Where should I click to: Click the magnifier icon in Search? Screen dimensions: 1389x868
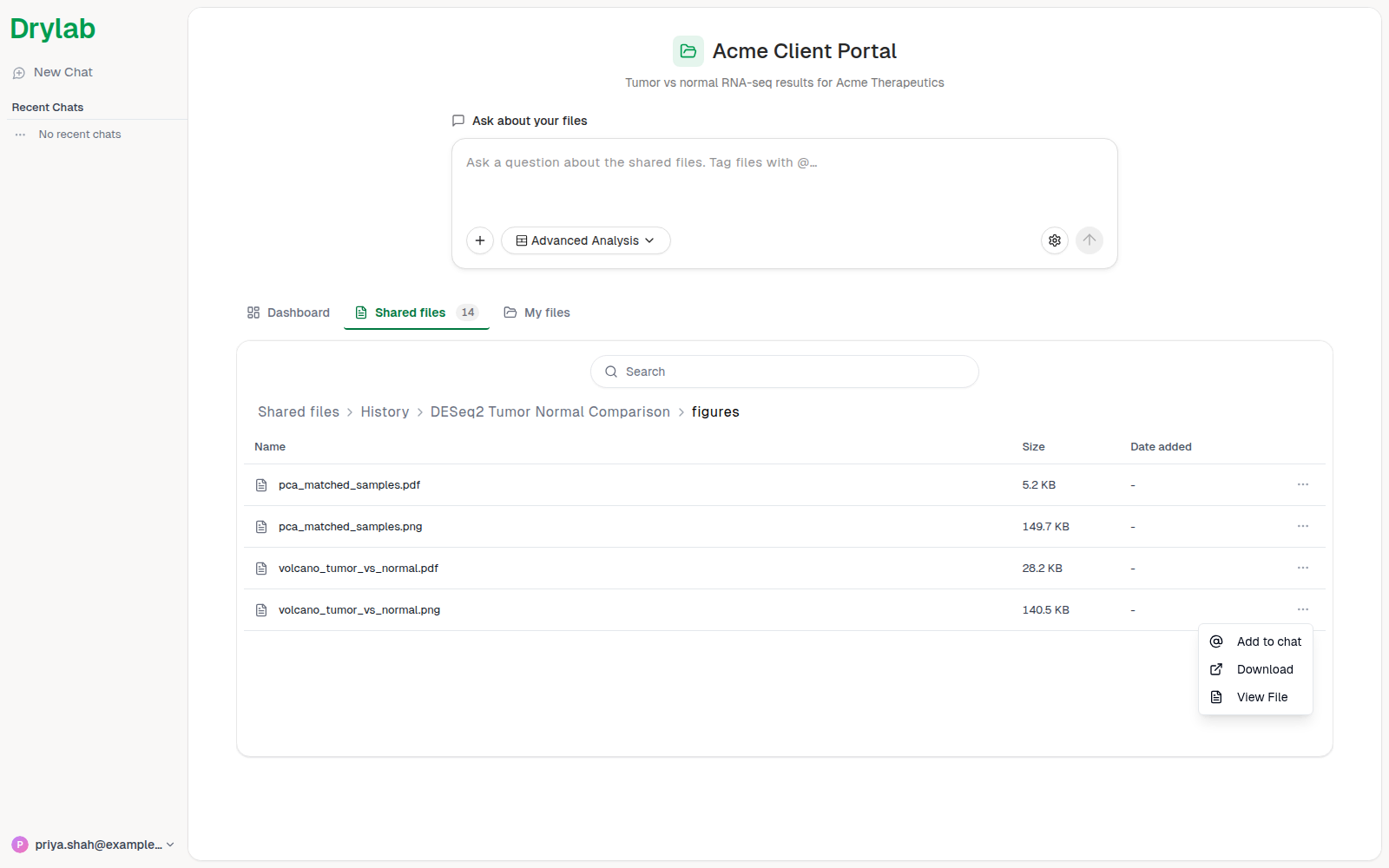pos(611,372)
